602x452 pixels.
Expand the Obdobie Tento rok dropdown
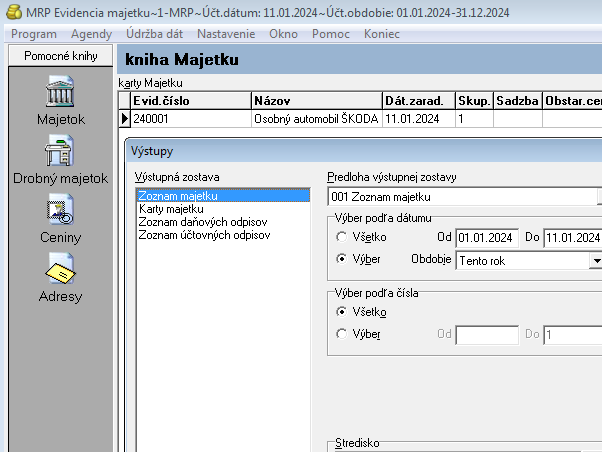596,261
